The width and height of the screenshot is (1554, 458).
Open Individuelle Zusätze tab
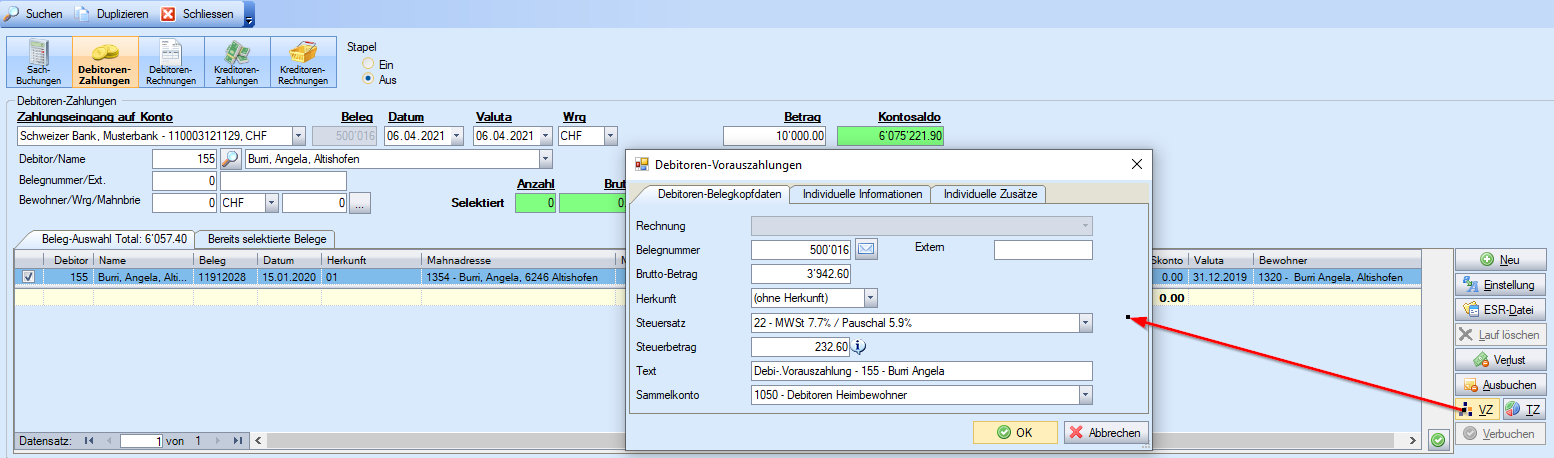(x=989, y=194)
